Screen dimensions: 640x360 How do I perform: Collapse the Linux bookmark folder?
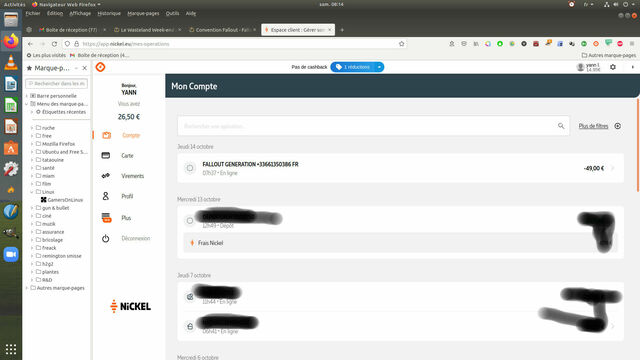32,192
